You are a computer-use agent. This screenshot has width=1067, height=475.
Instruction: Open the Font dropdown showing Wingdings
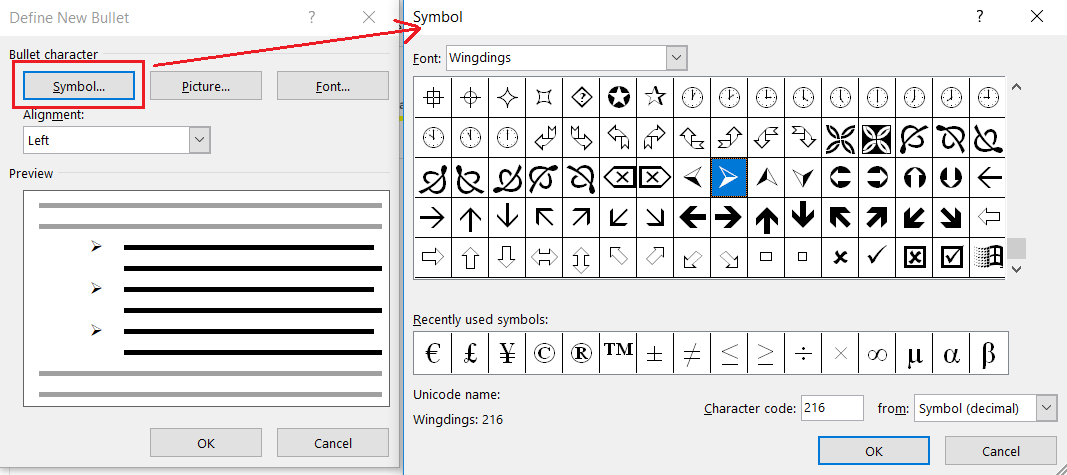(x=676, y=58)
